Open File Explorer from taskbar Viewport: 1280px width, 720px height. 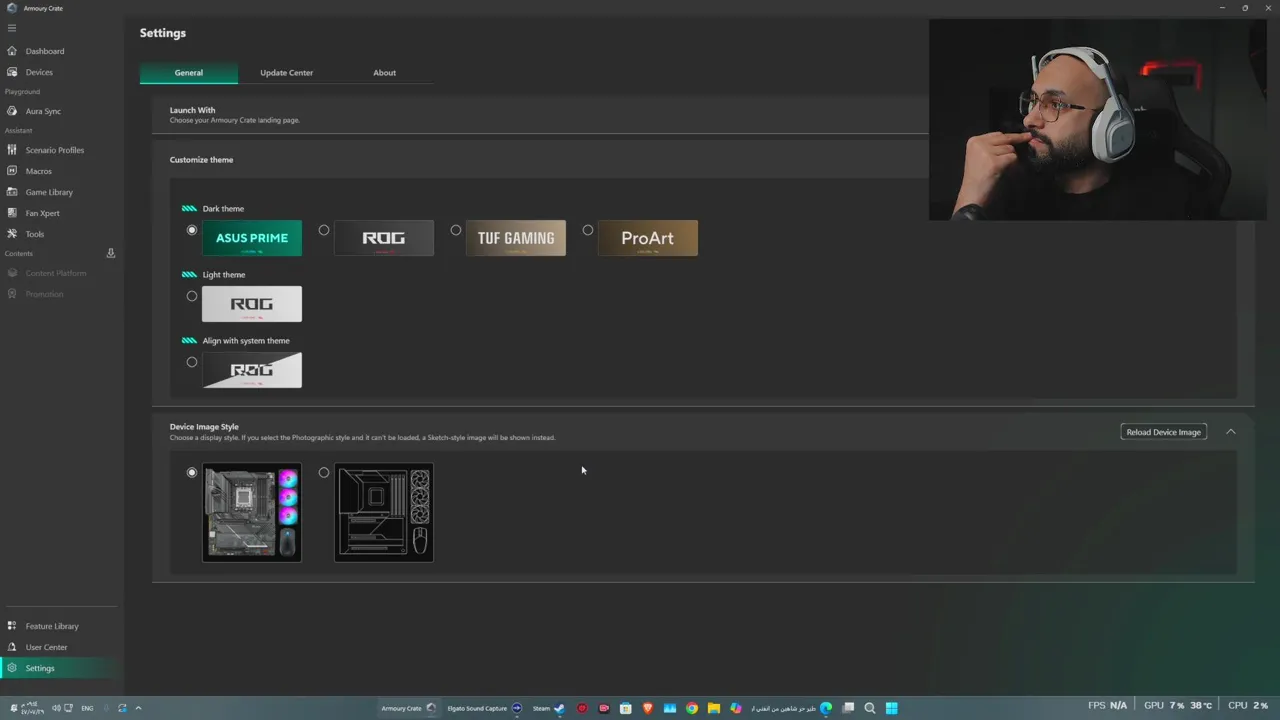pyautogui.click(x=714, y=708)
